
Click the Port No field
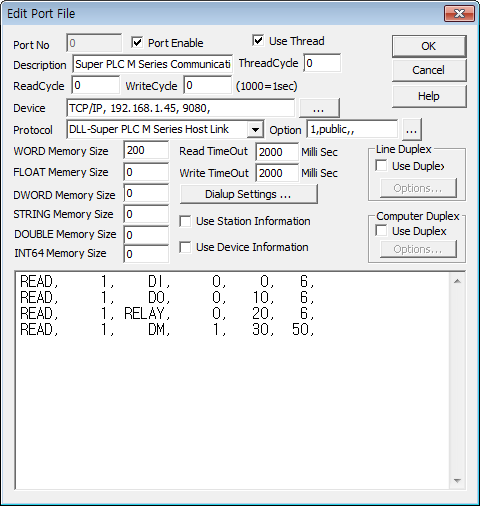(94, 43)
